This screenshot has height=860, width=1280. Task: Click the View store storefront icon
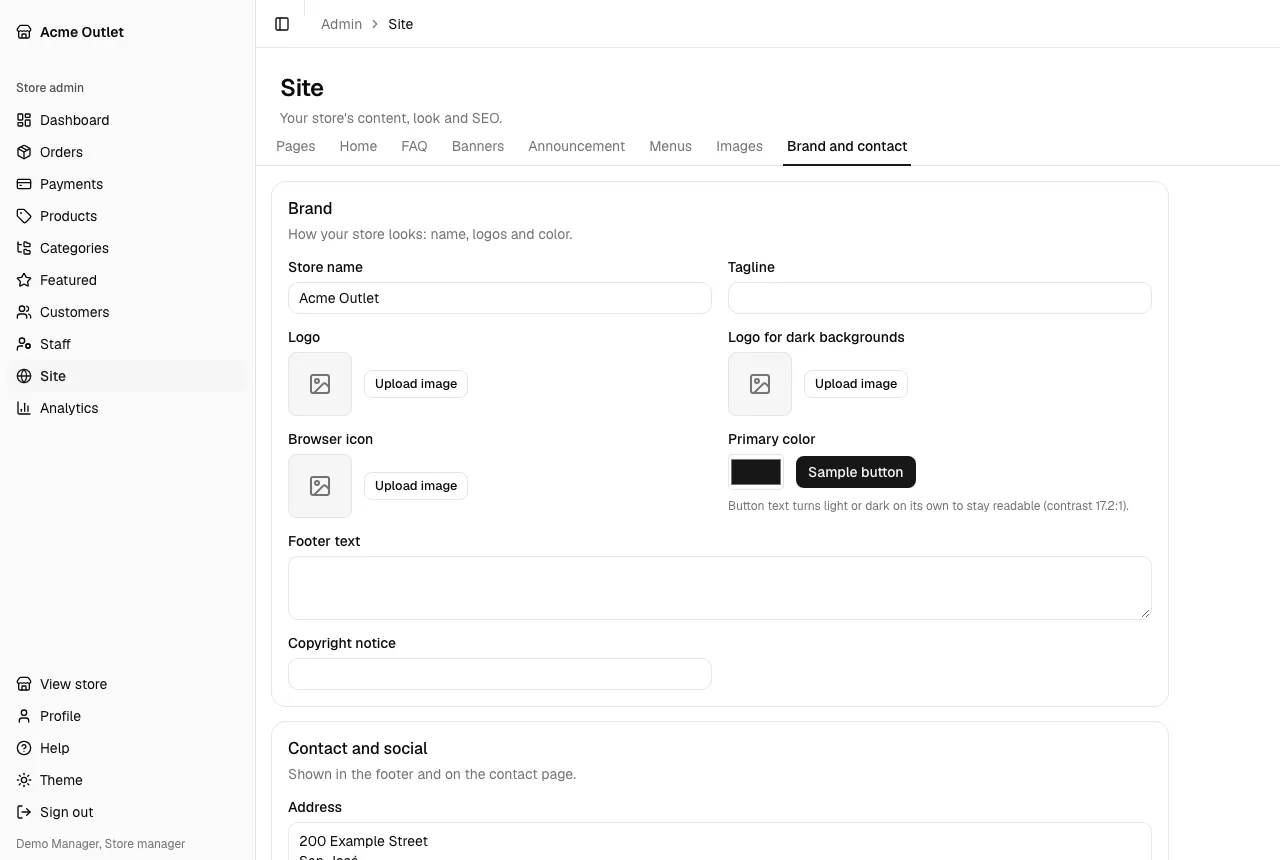(x=24, y=684)
